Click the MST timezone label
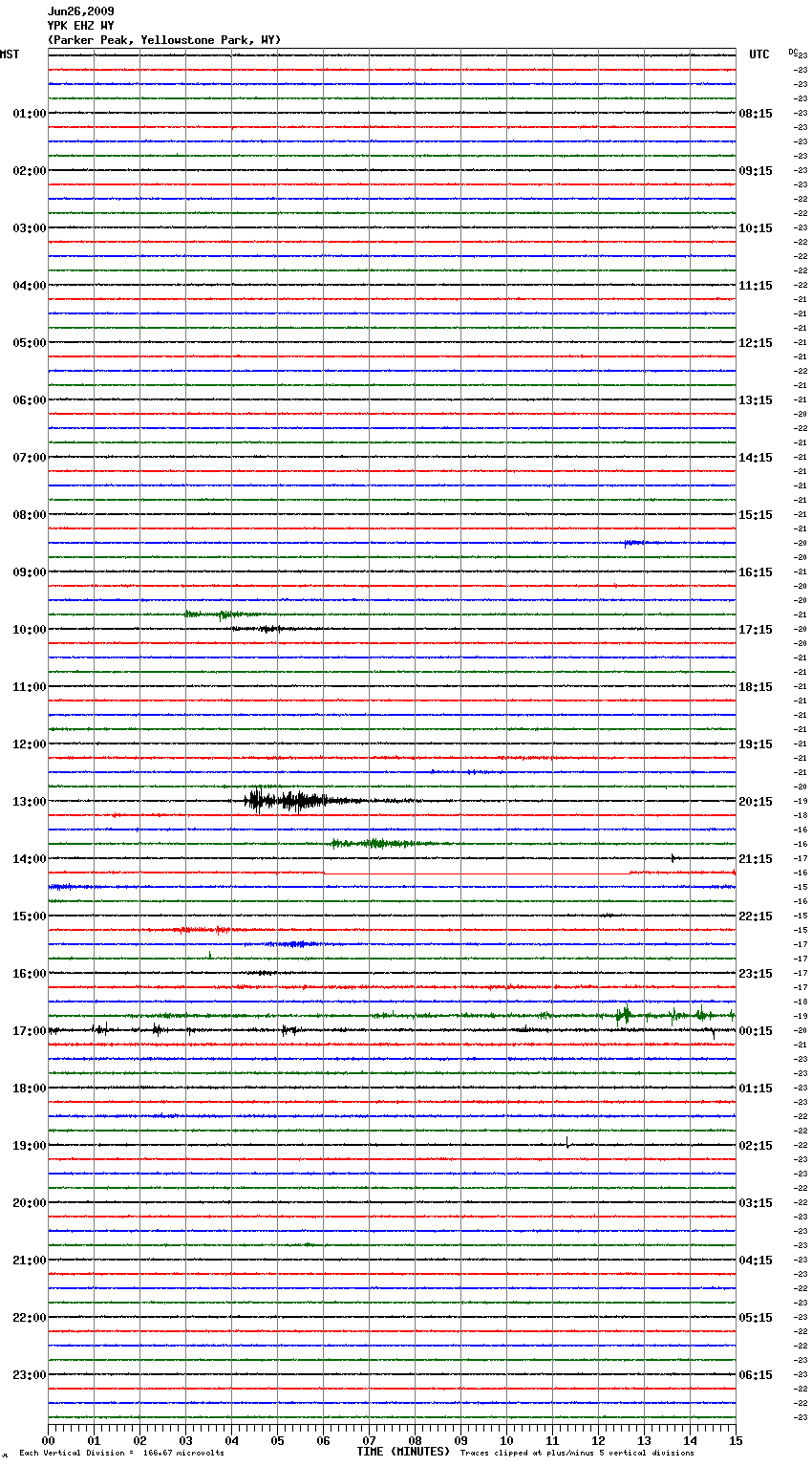This screenshot has height=1466, width=812. pos(10,54)
